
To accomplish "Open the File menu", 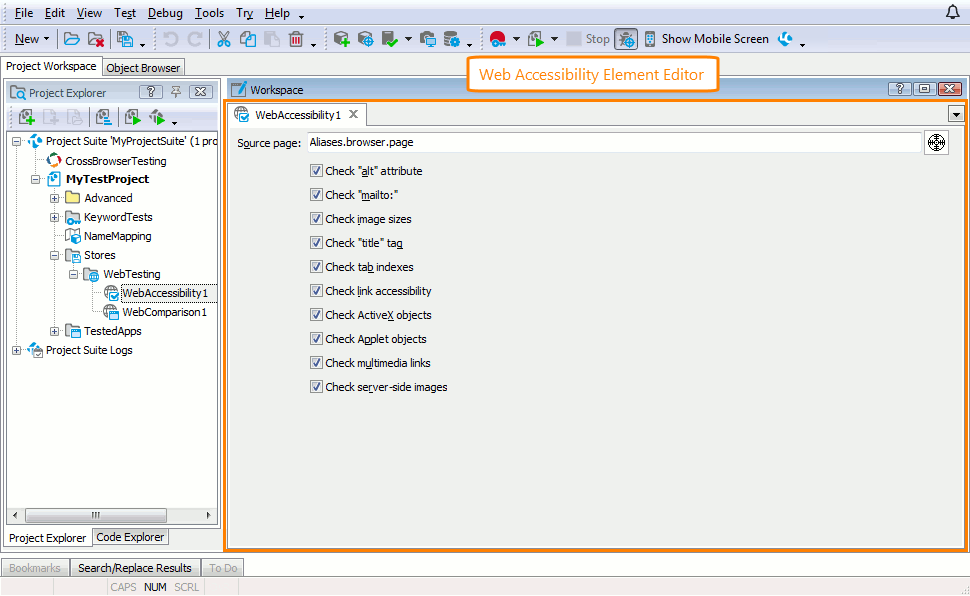I will tap(24, 13).
